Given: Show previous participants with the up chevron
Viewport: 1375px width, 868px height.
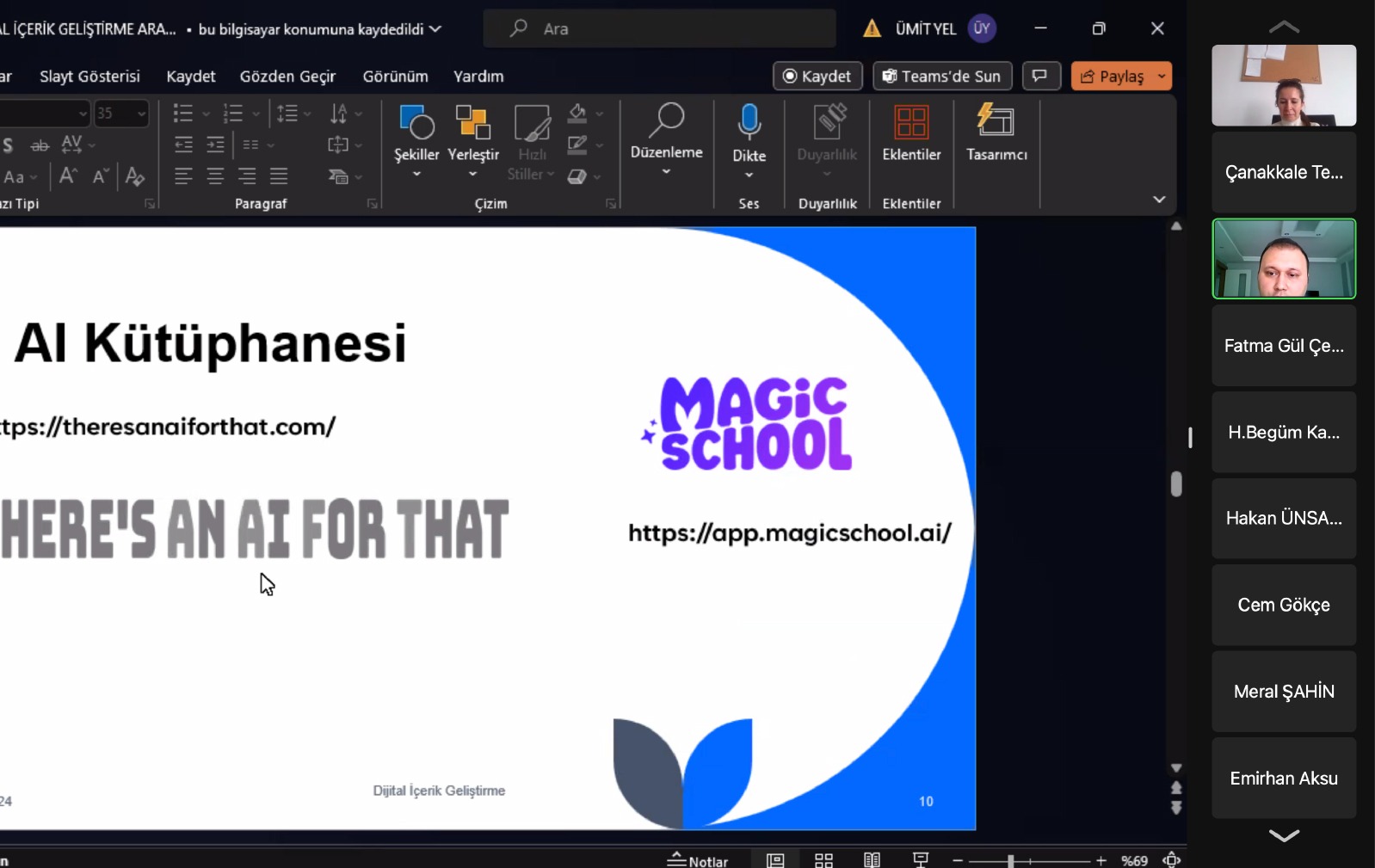Looking at the screenshot, I should coord(1284,27).
